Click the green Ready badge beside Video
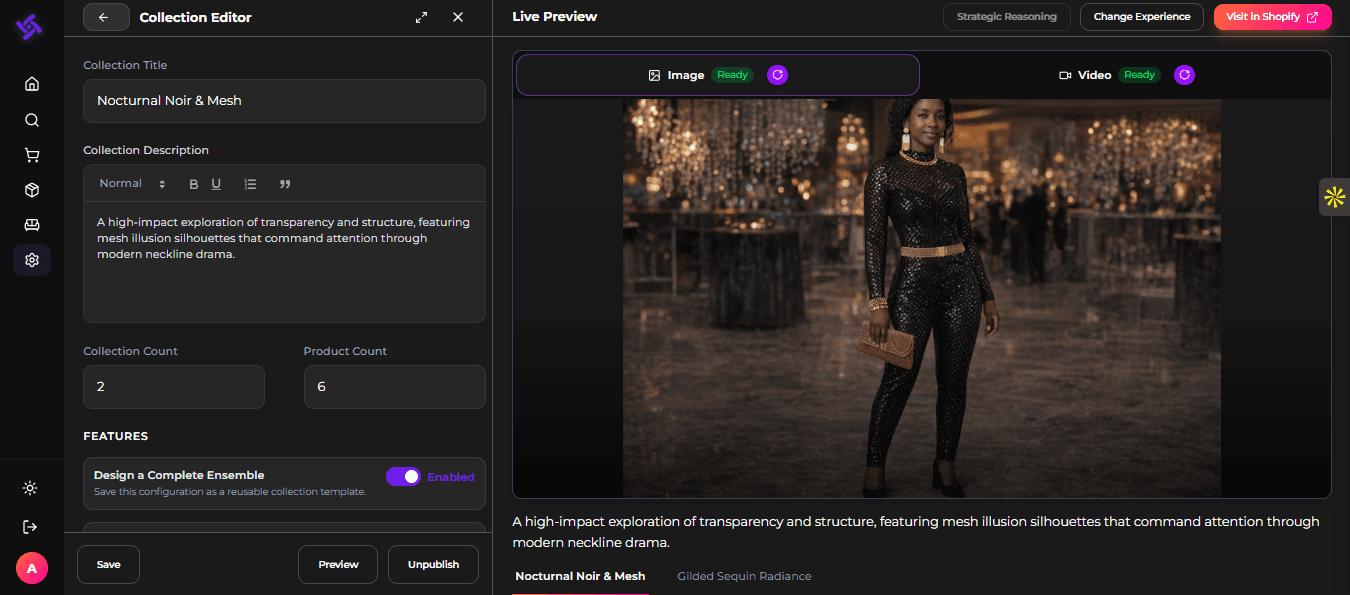Image resolution: width=1350 pixels, height=595 pixels. click(x=1139, y=75)
